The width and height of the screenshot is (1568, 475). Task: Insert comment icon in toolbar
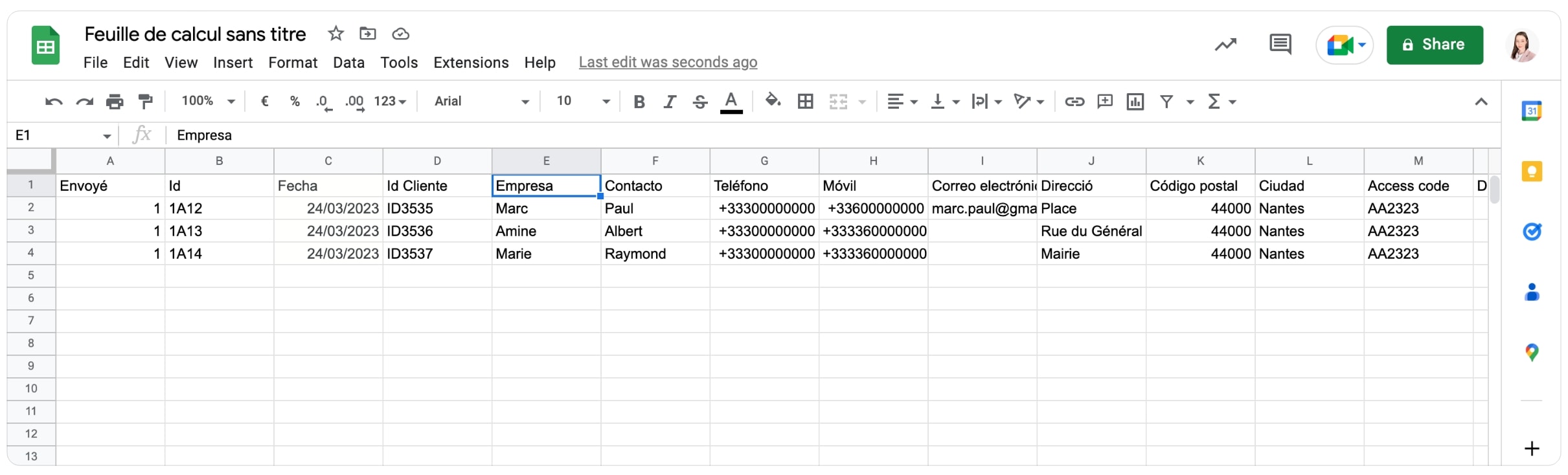pyautogui.click(x=1105, y=101)
